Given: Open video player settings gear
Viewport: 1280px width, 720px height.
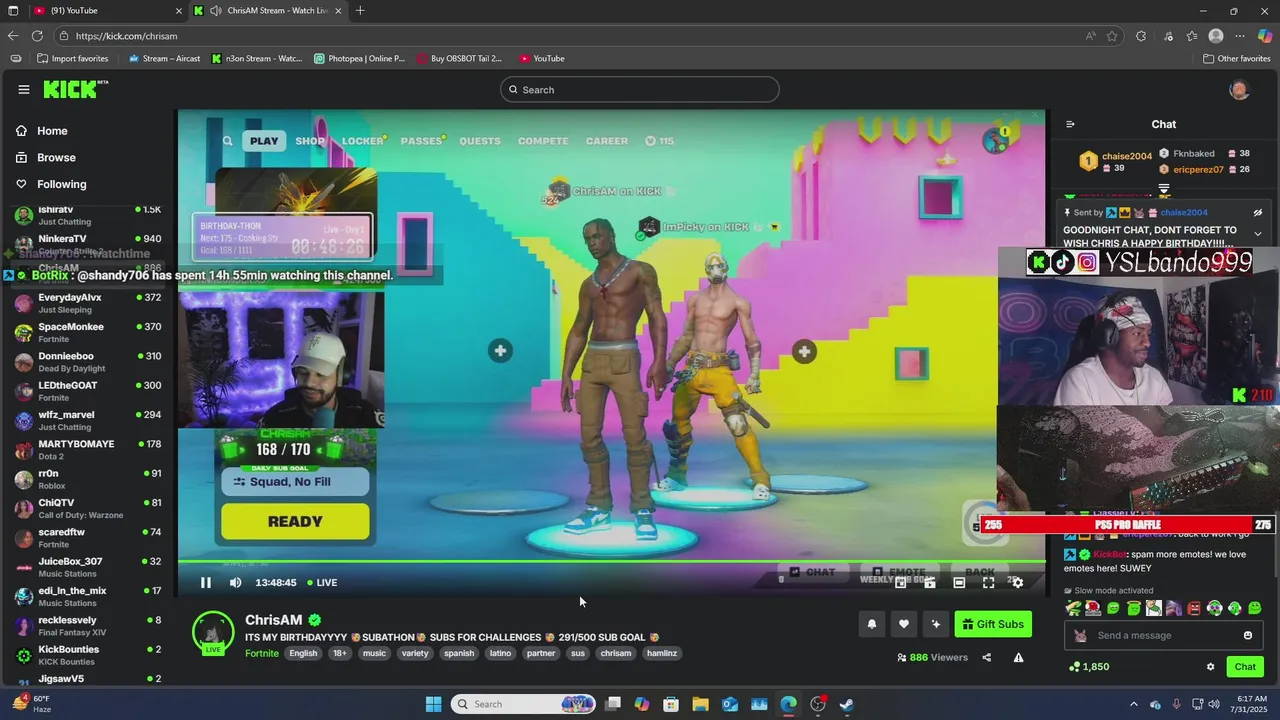Looking at the screenshot, I should coord(1017,582).
